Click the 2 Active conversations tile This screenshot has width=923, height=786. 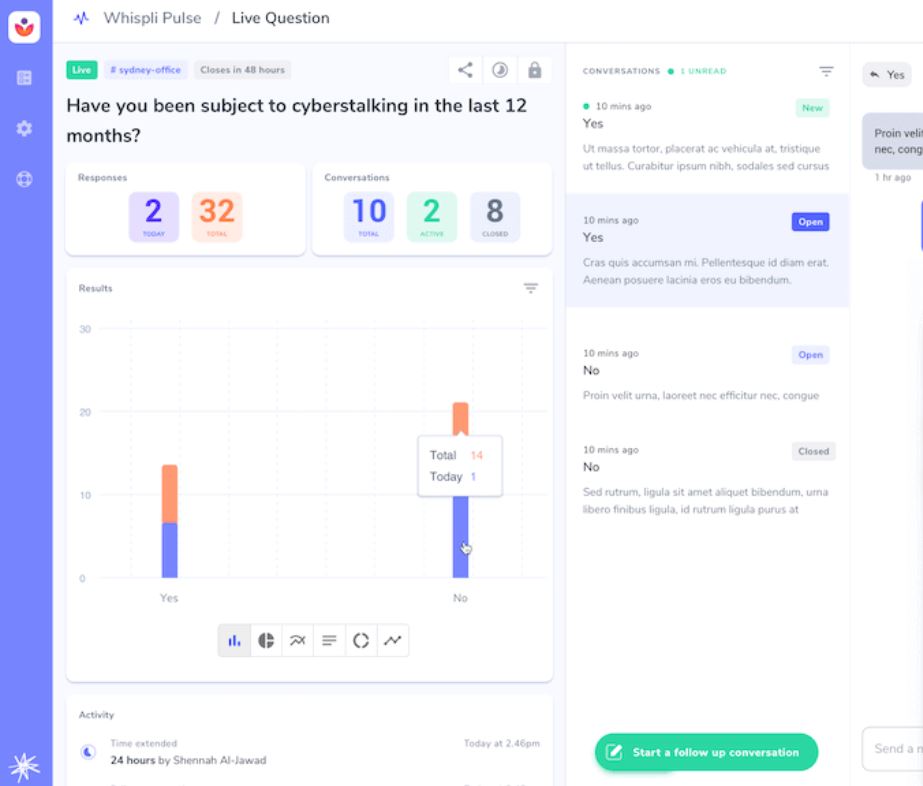431,217
